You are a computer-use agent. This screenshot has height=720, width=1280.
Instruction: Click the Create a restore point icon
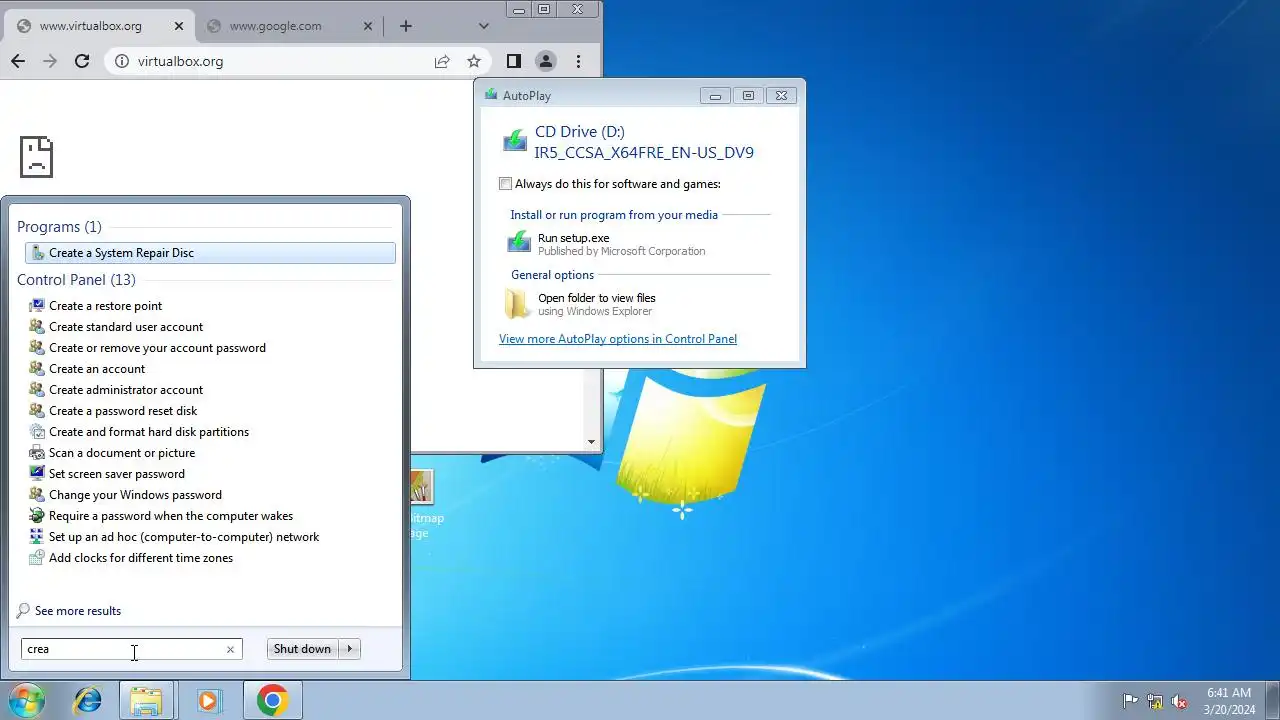tap(38, 306)
